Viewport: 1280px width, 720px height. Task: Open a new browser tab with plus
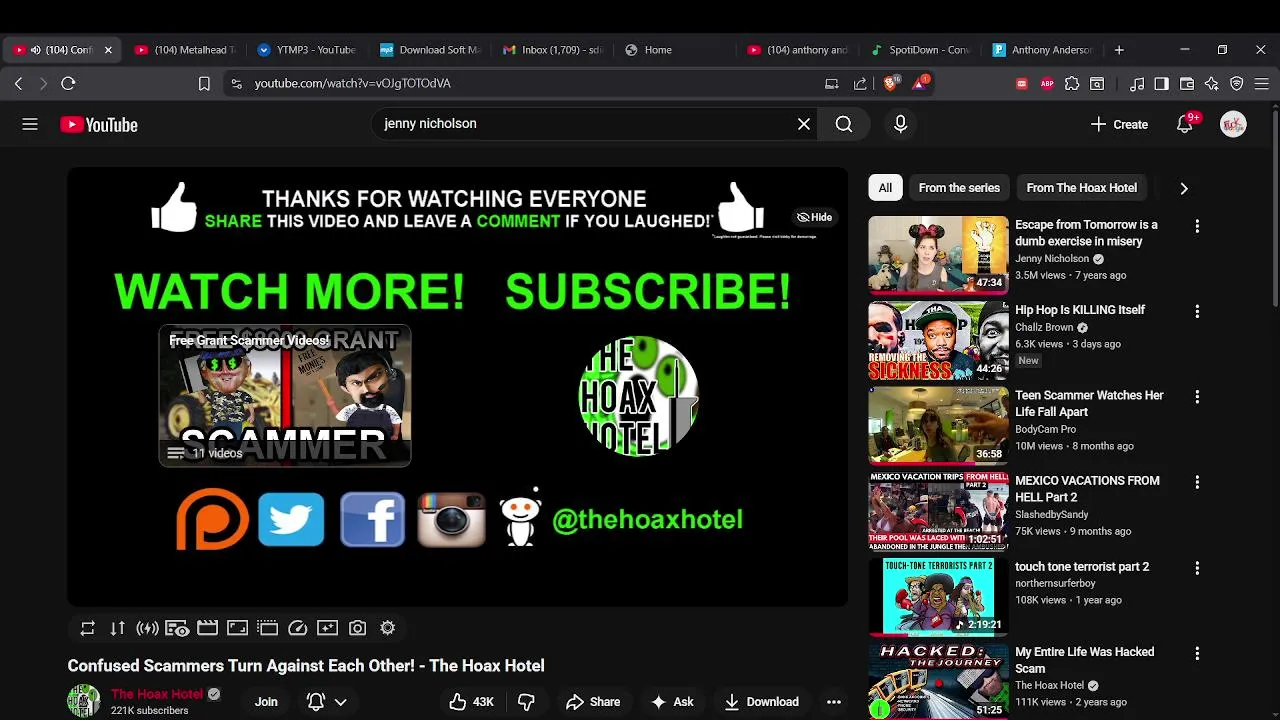point(1119,49)
